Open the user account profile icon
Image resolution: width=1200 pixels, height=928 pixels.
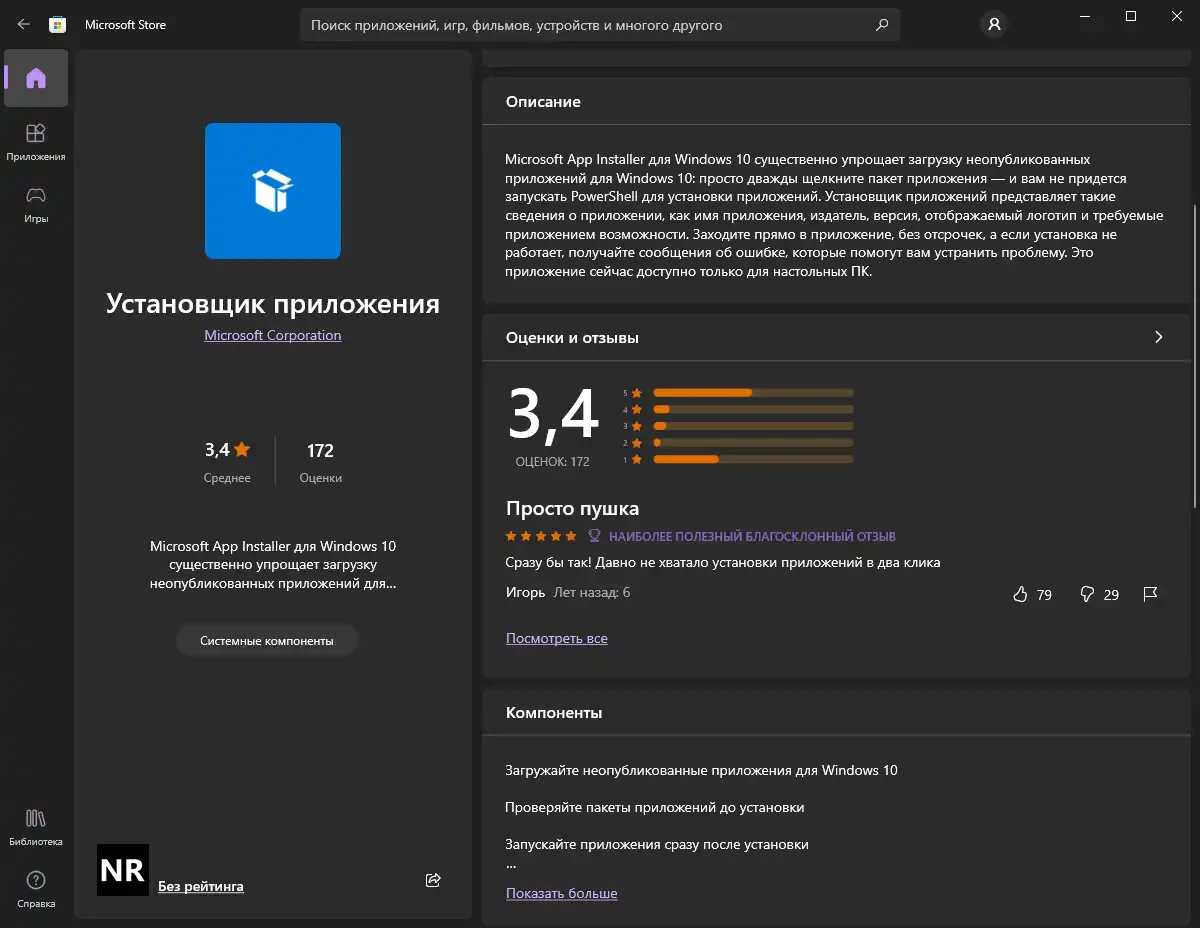point(994,25)
